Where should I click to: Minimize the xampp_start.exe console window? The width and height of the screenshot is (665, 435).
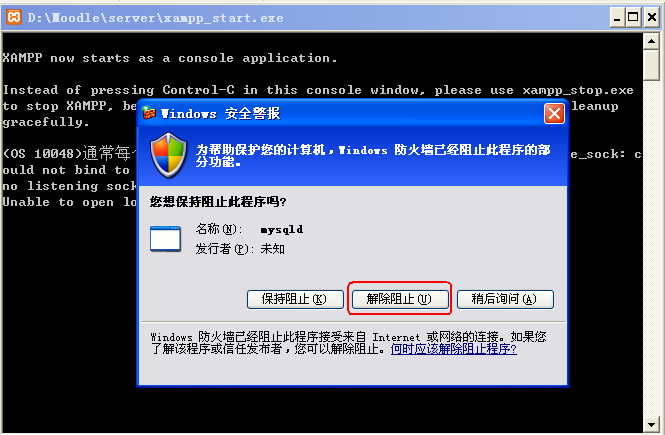pos(617,18)
